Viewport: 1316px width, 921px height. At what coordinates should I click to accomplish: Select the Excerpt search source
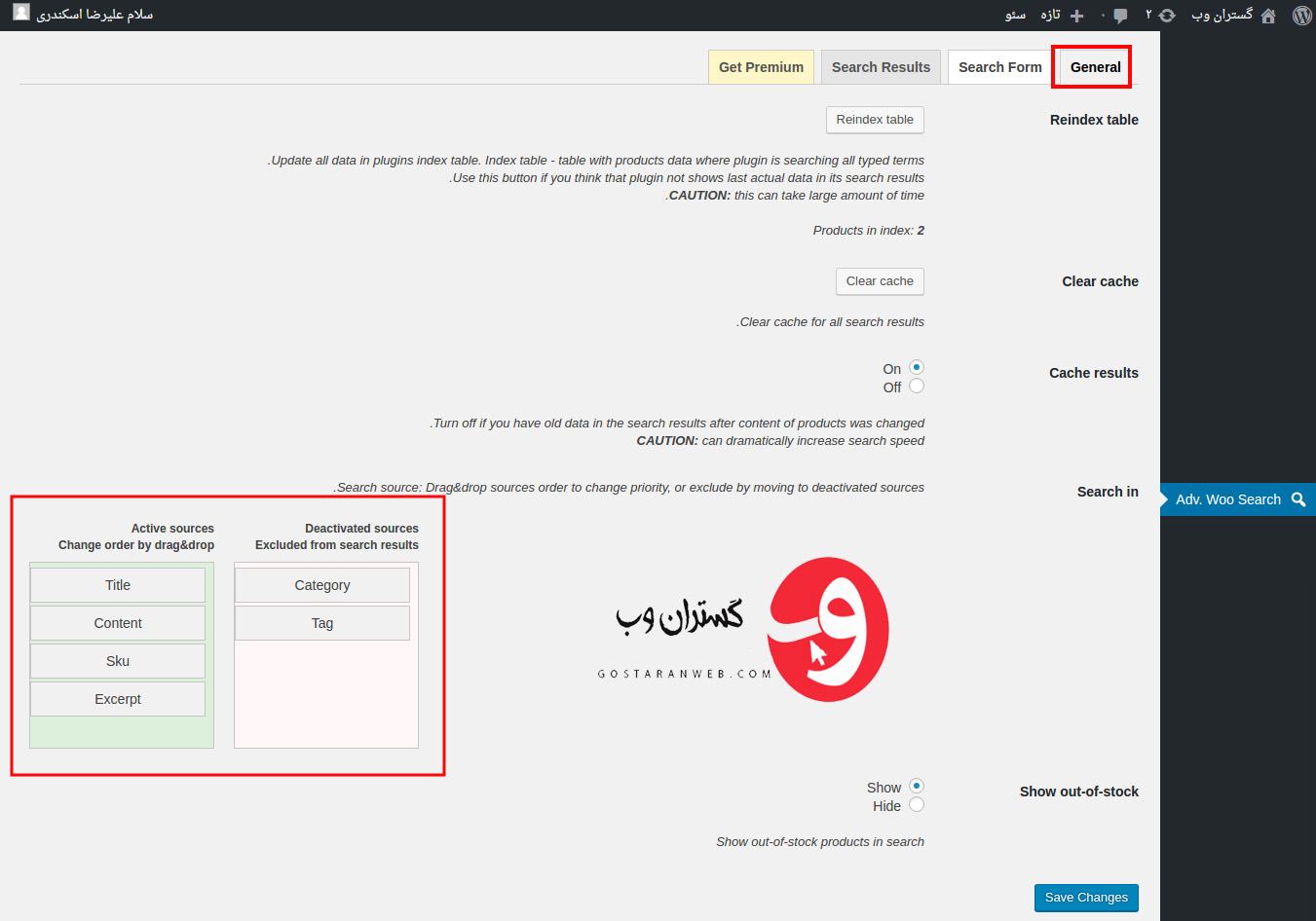pyautogui.click(x=118, y=699)
